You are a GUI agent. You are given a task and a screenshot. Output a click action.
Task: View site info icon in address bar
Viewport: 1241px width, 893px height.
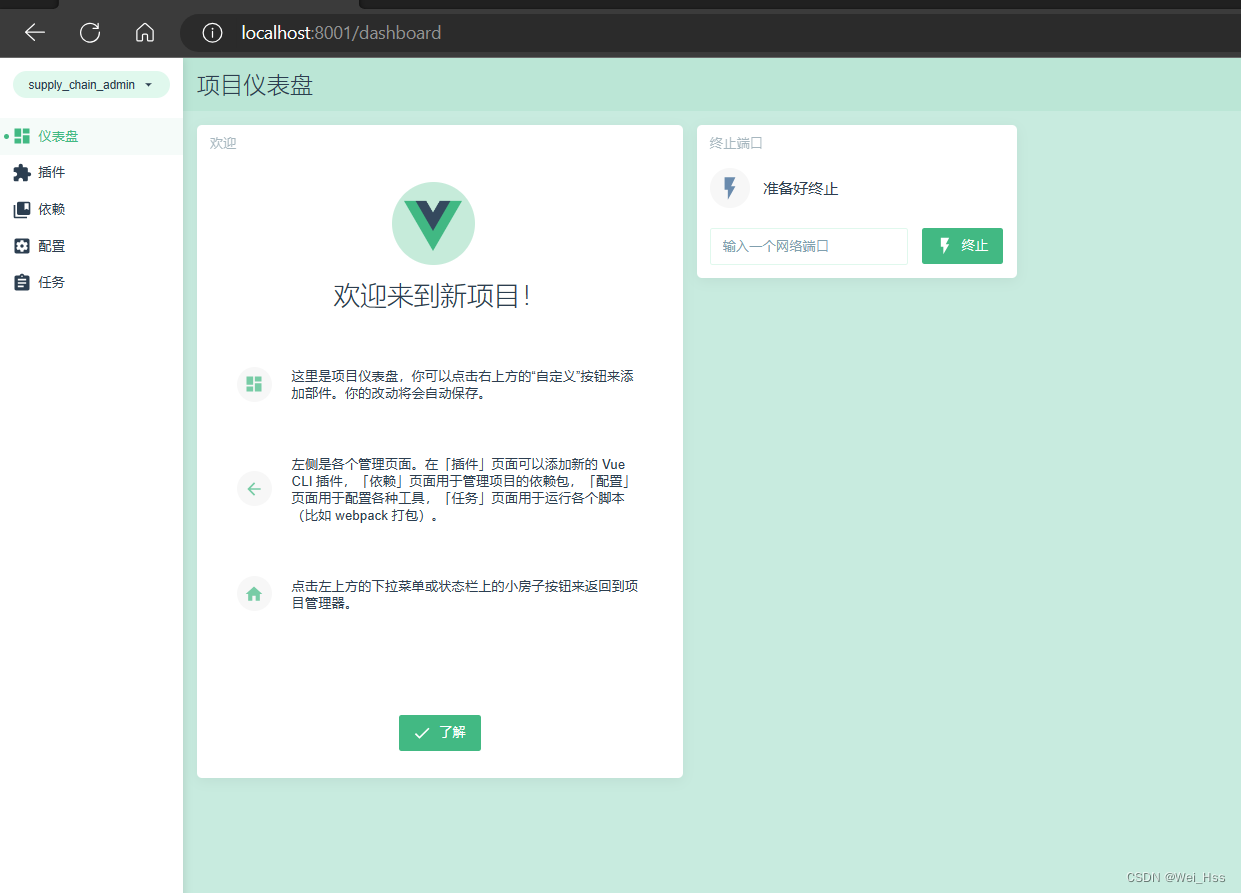pyautogui.click(x=212, y=33)
